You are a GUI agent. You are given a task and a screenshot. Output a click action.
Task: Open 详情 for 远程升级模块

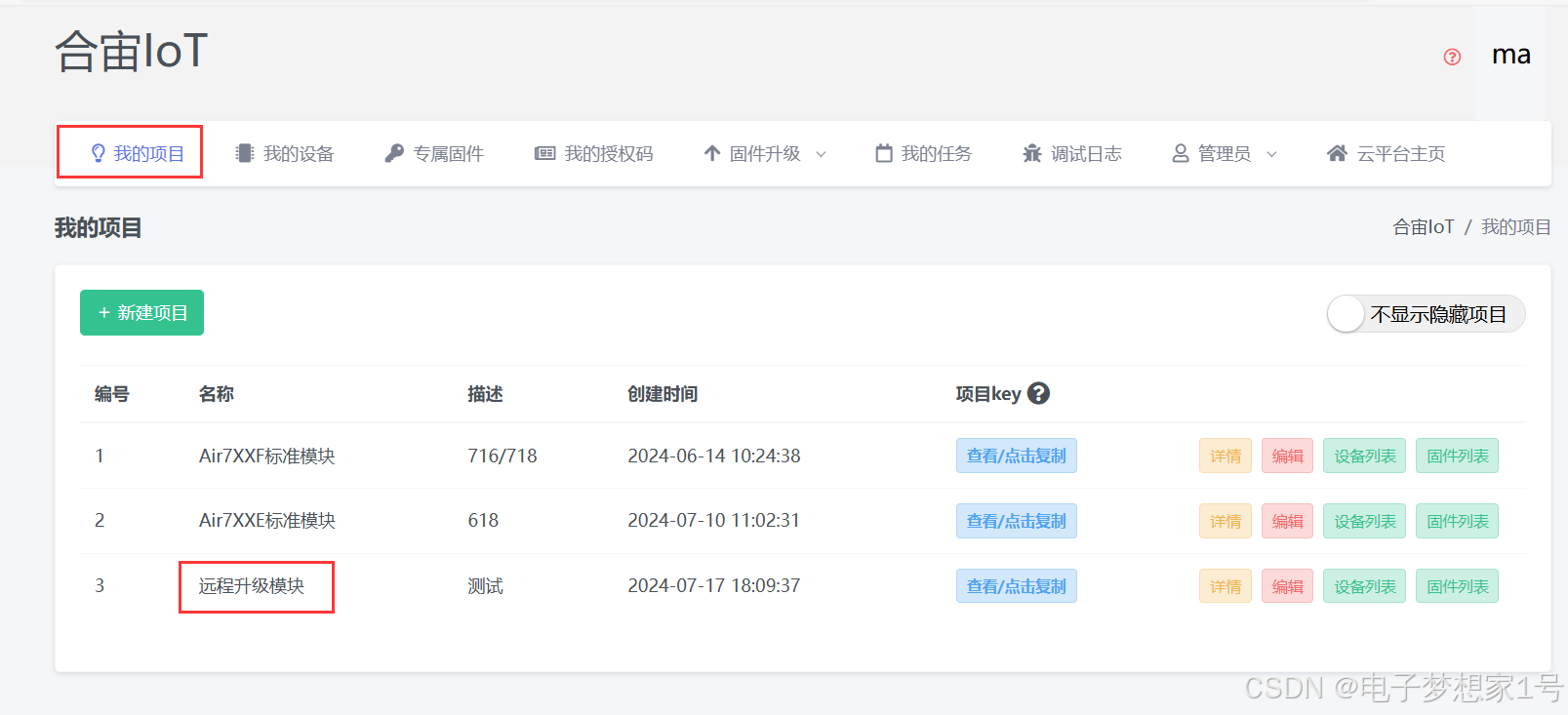[x=1226, y=586]
